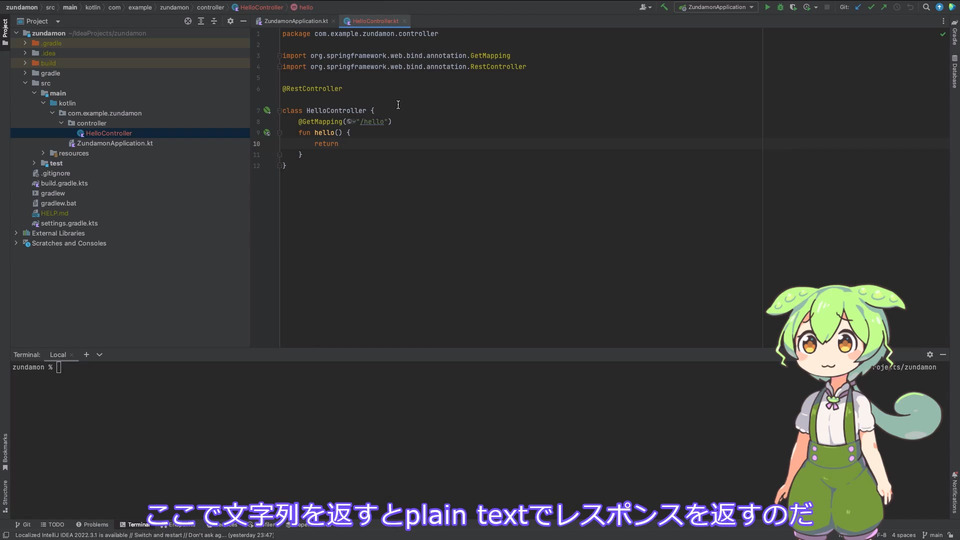Add a new terminal session with plus
The width and height of the screenshot is (960, 540).
(86, 355)
